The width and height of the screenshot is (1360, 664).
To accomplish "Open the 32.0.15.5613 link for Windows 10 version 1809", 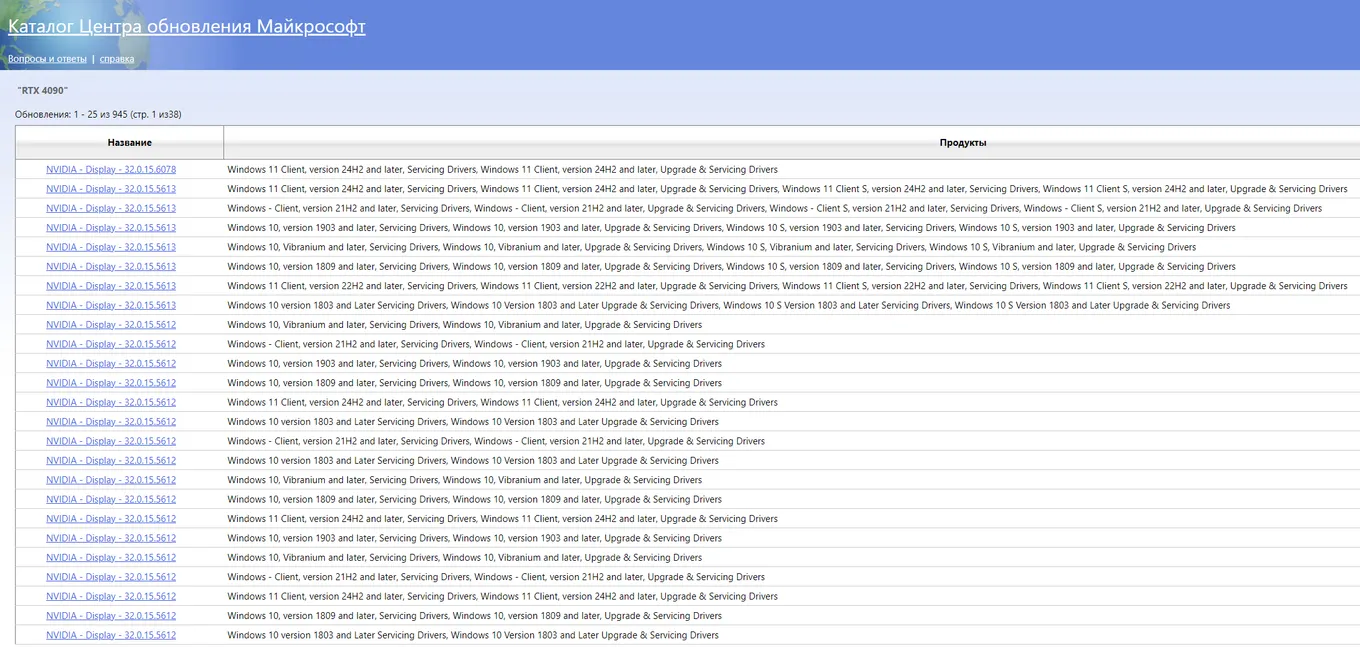I will pos(111,267).
